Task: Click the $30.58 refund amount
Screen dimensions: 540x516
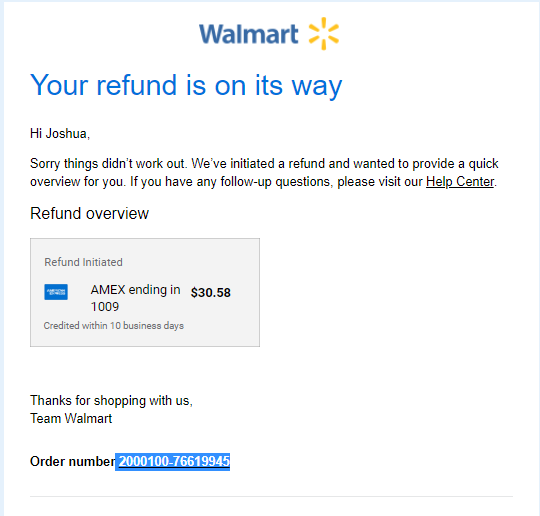Action: (211, 292)
